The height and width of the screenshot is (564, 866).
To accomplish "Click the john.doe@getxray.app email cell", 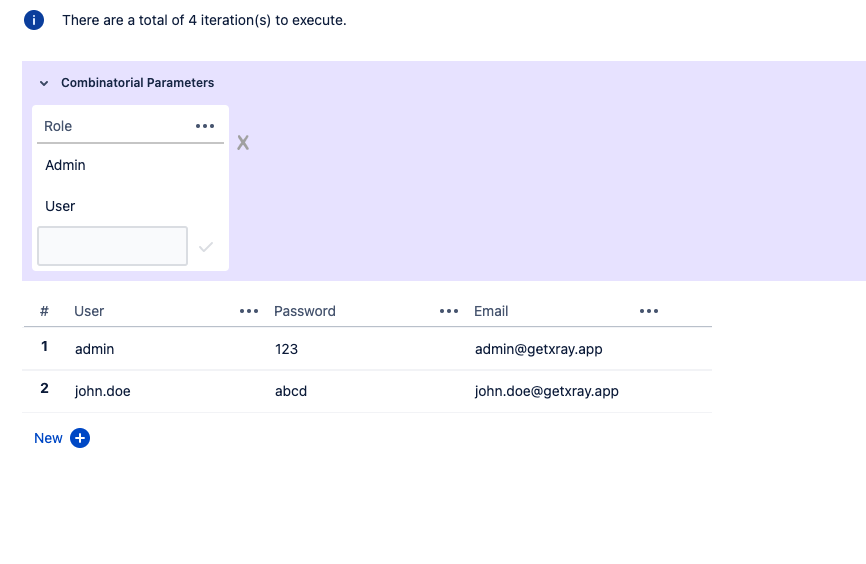I will [x=547, y=391].
